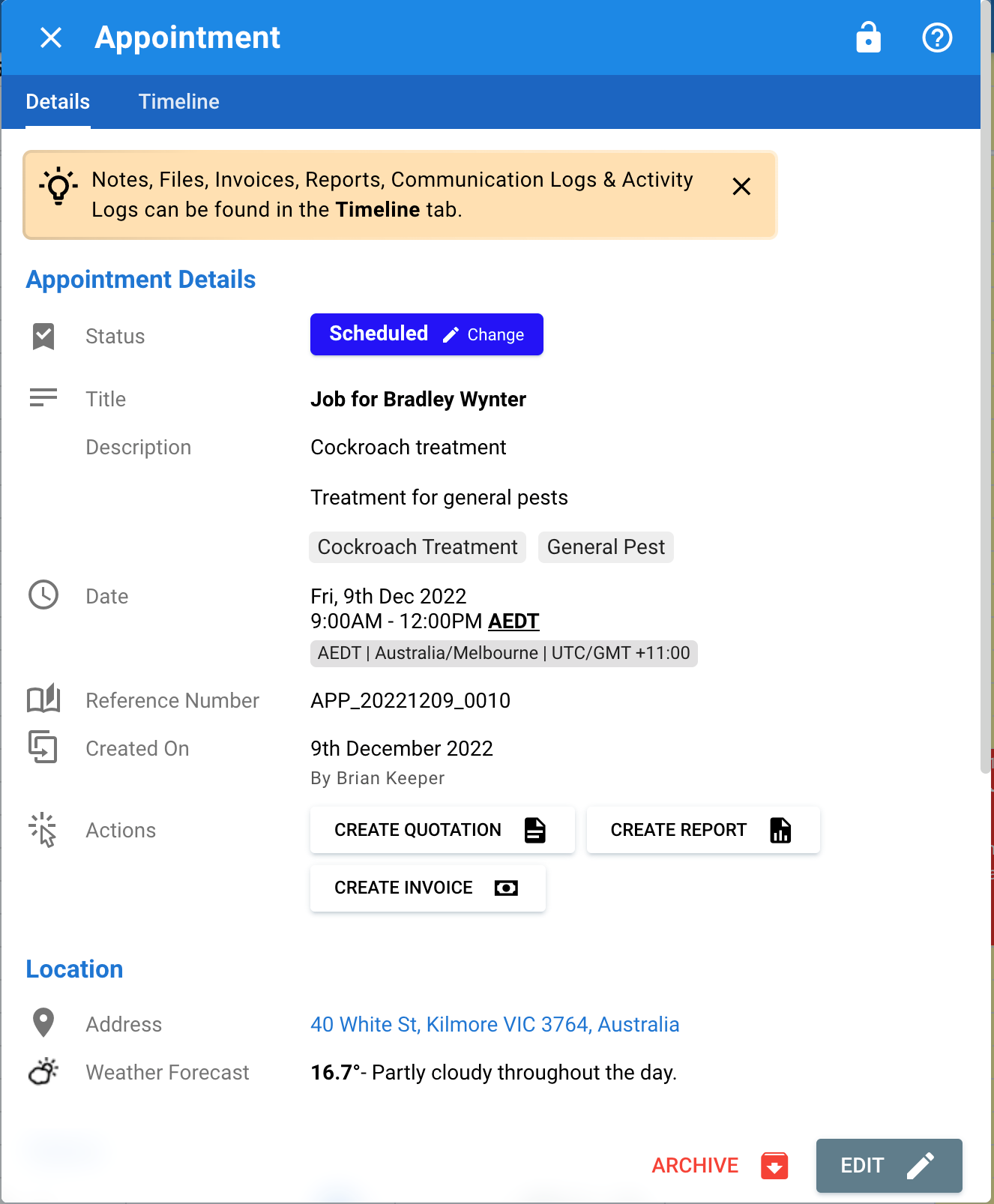Click the map pin Address icon
The height and width of the screenshot is (1204, 994).
(43, 1023)
